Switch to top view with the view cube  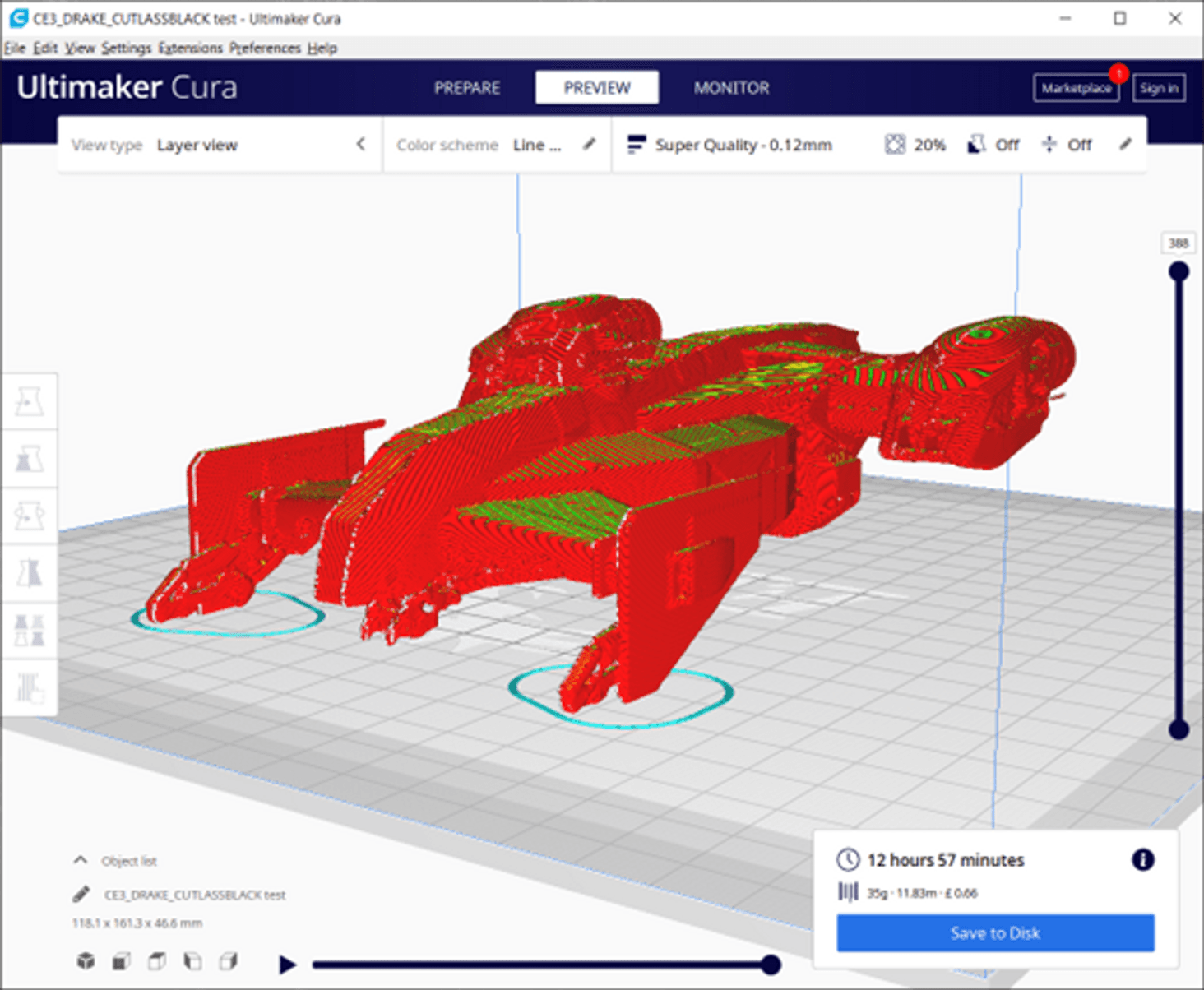[x=155, y=960]
